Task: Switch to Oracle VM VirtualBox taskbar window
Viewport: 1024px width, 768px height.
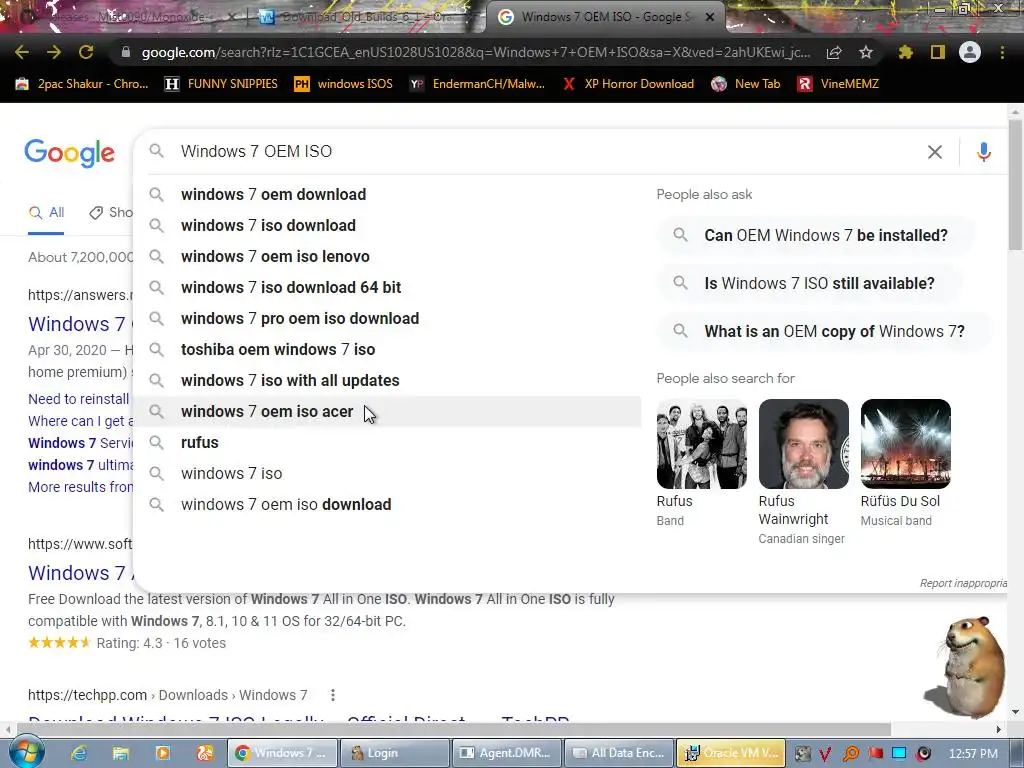Action: [x=731, y=753]
